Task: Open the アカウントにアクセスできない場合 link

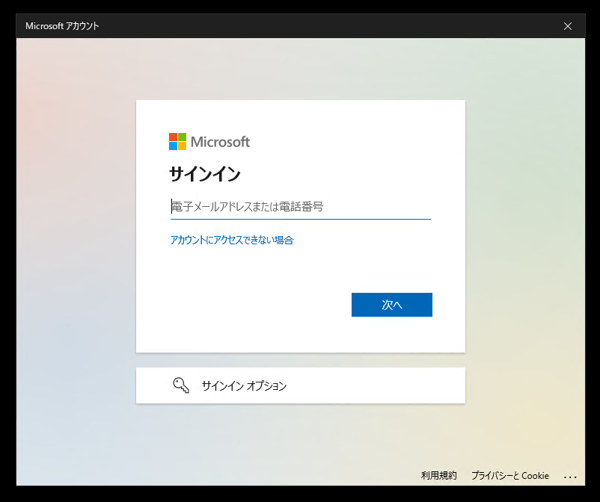Action: (x=232, y=240)
